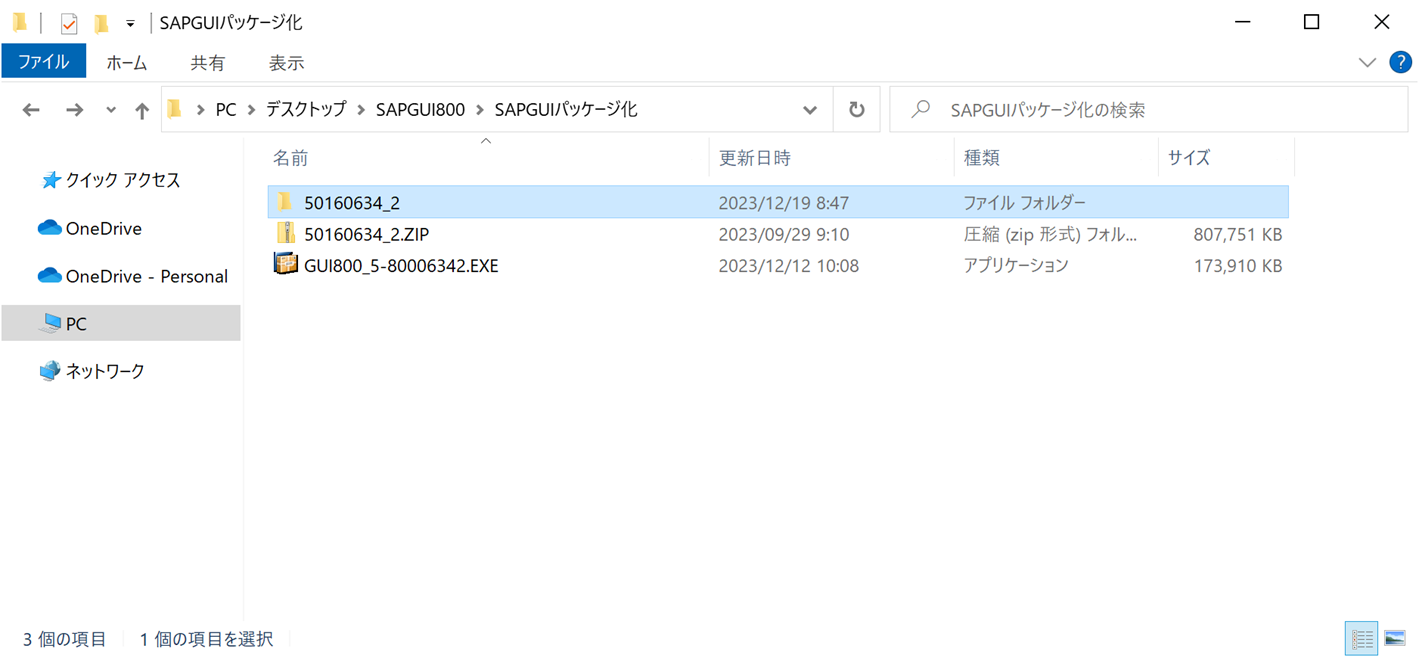Open the address bar history dropdown
The height and width of the screenshot is (657, 1419).
click(x=810, y=110)
